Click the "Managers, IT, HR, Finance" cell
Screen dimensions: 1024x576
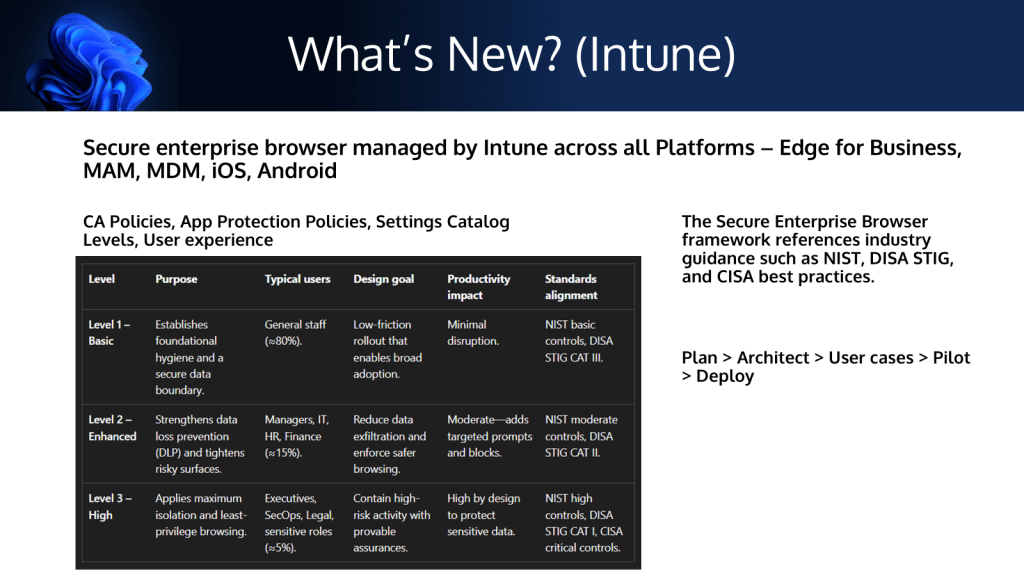coord(297,436)
